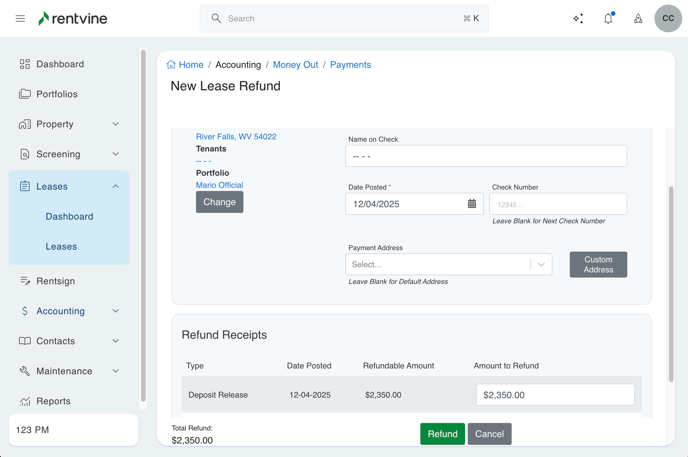Viewport: 688px width, 457px height.
Task: Click the green Refund button
Action: pyautogui.click(x=442, y=434)
